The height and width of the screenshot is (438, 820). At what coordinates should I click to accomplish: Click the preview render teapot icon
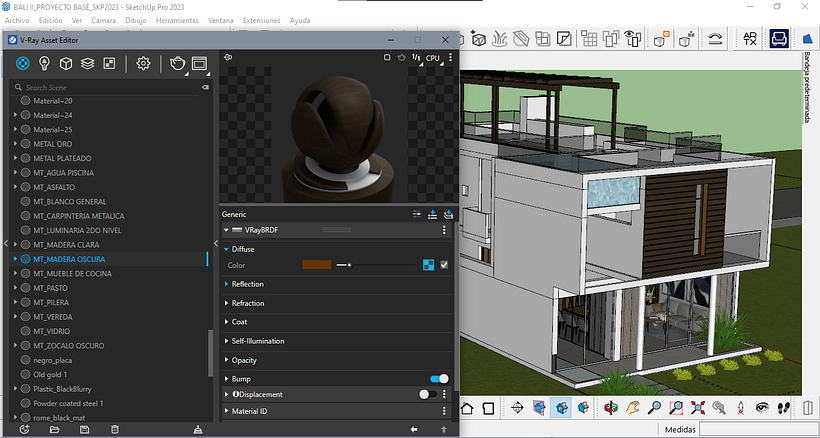point(402,57)
